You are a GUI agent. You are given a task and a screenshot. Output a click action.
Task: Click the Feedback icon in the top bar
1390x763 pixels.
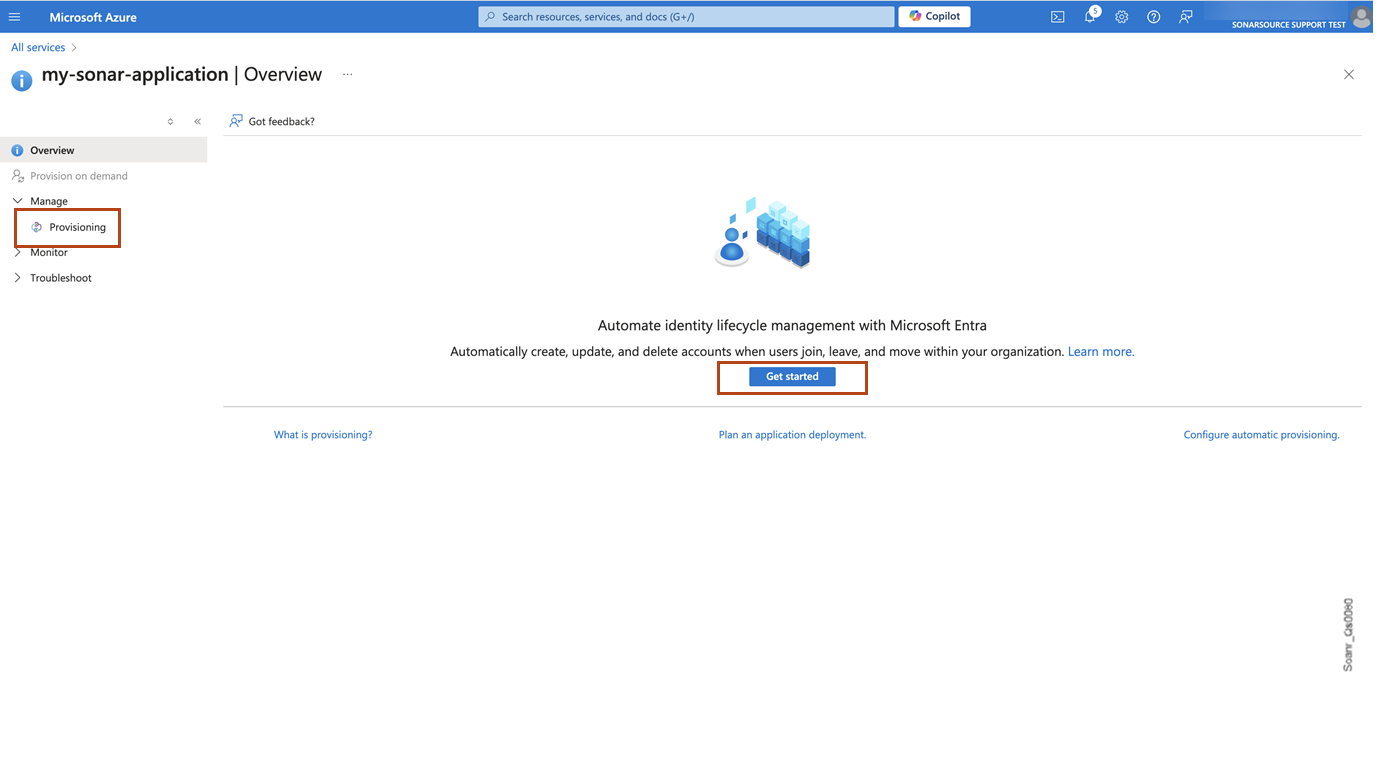pyautogui.click(x=1185, y=16)
